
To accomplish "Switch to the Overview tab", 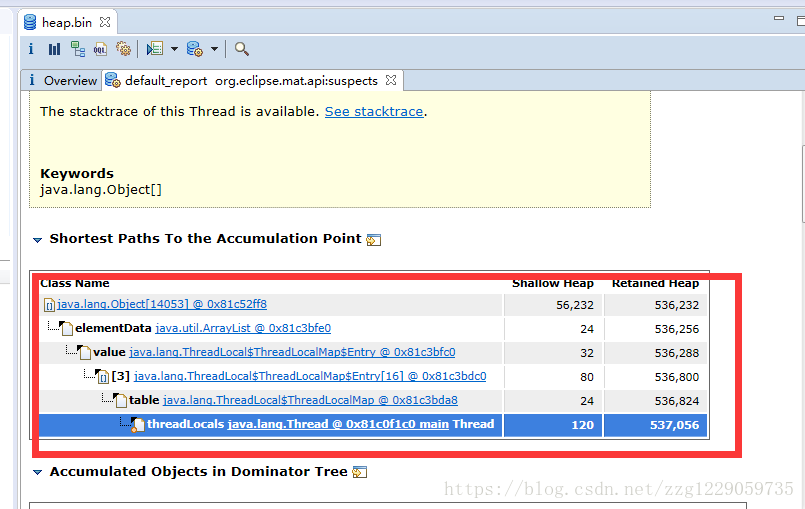I will [x=70, y=81].
